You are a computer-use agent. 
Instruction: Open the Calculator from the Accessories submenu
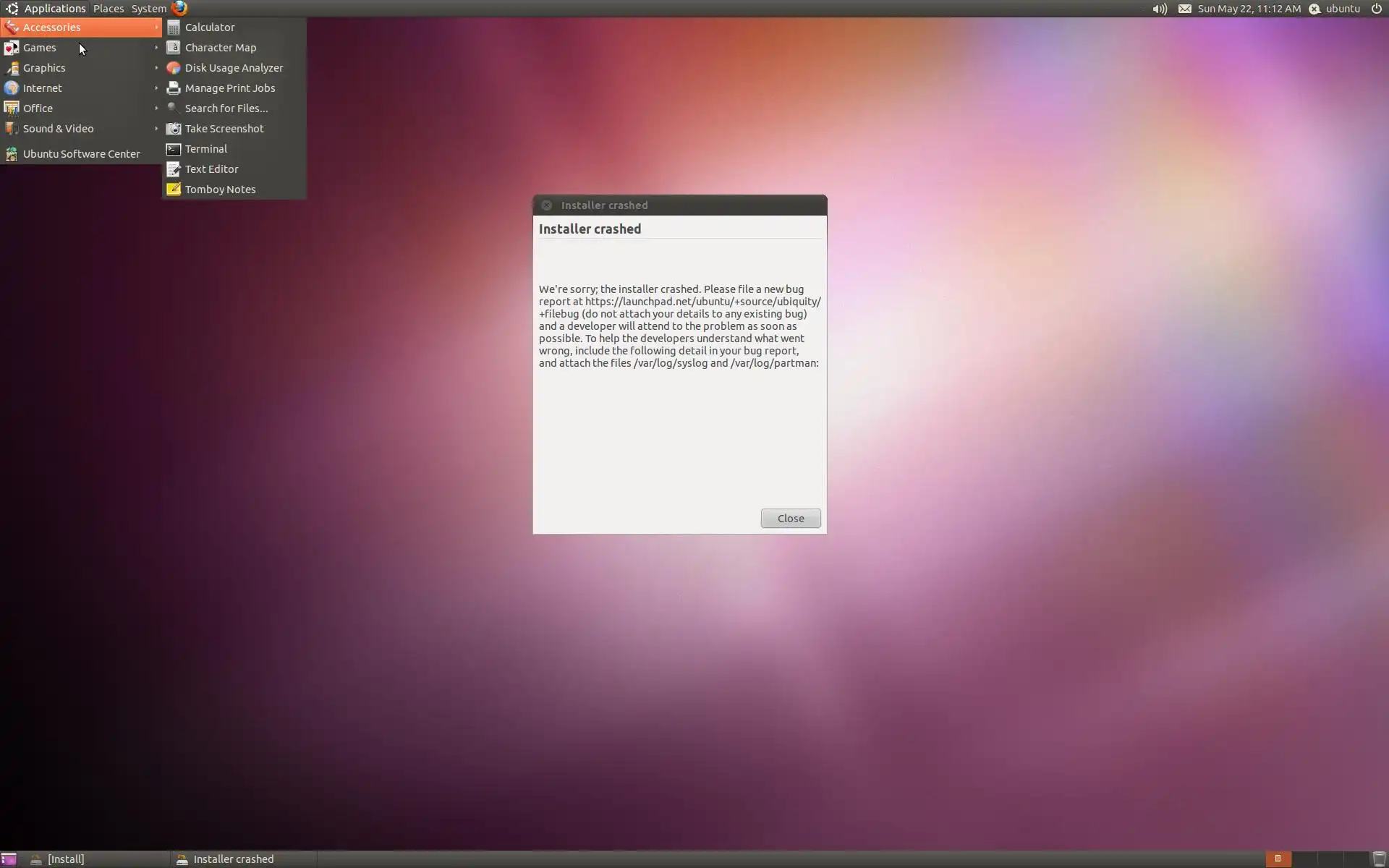point(209,27)
